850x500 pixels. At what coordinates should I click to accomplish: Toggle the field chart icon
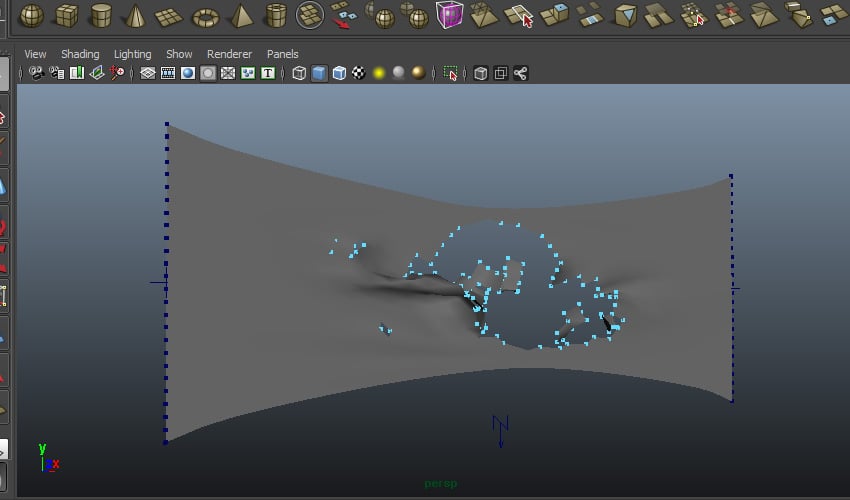(x=228, y=73)
